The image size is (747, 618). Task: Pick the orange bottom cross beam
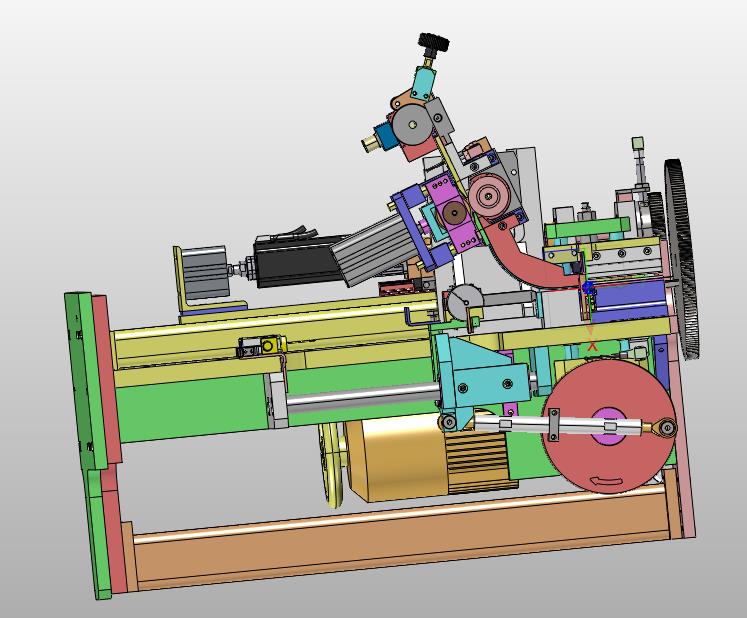coord(400,538)
